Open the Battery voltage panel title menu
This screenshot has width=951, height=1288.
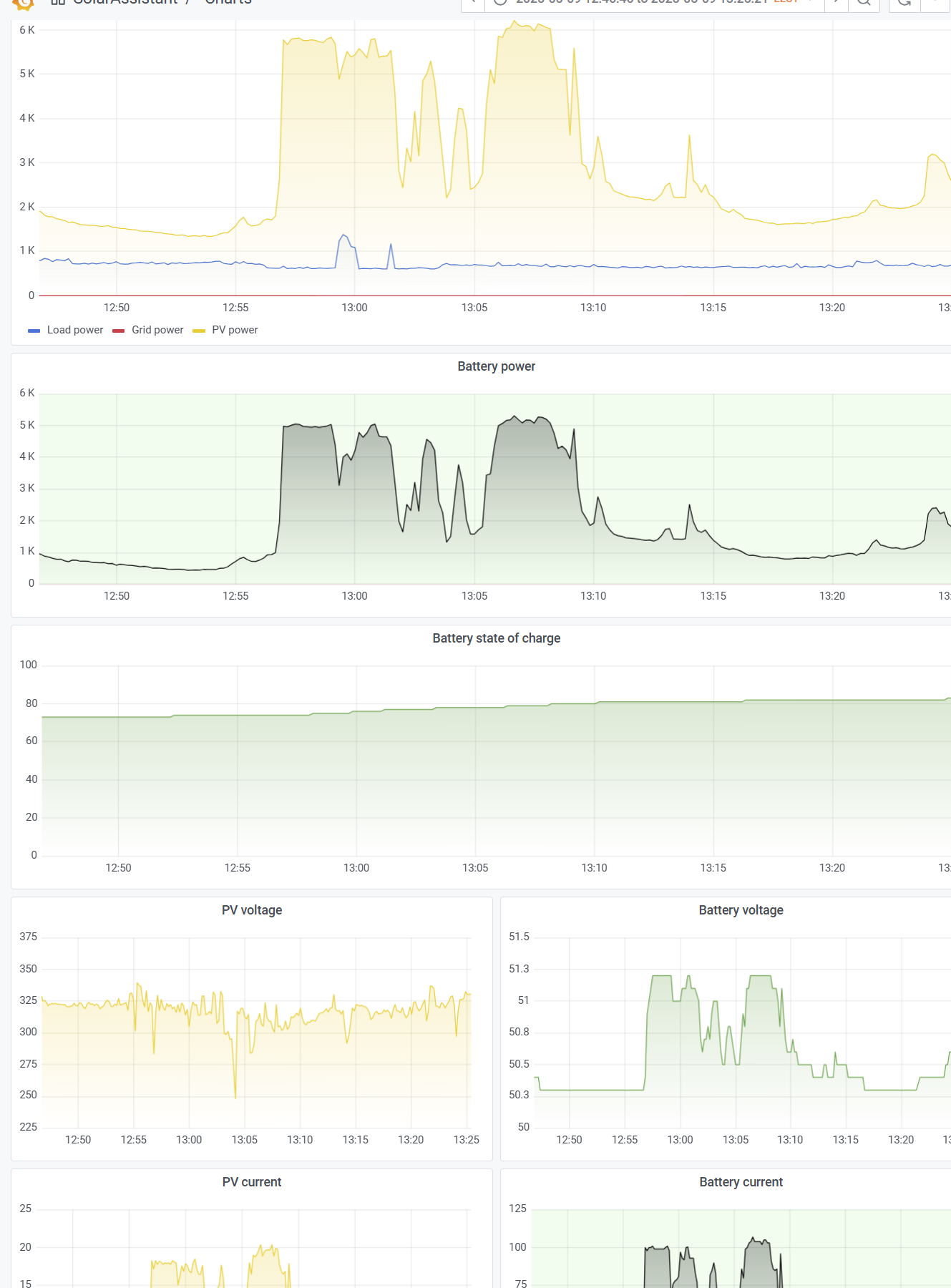[x=741, y=910]
